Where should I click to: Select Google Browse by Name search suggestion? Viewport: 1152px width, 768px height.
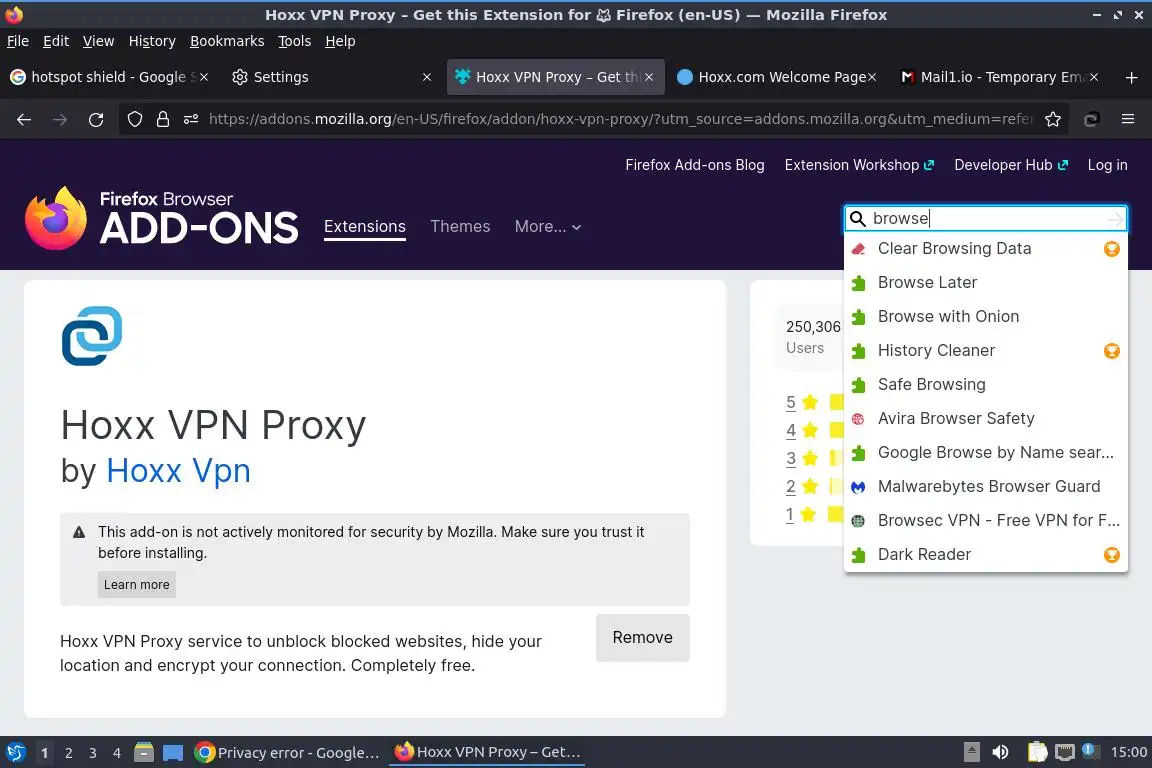click(985, 453)
